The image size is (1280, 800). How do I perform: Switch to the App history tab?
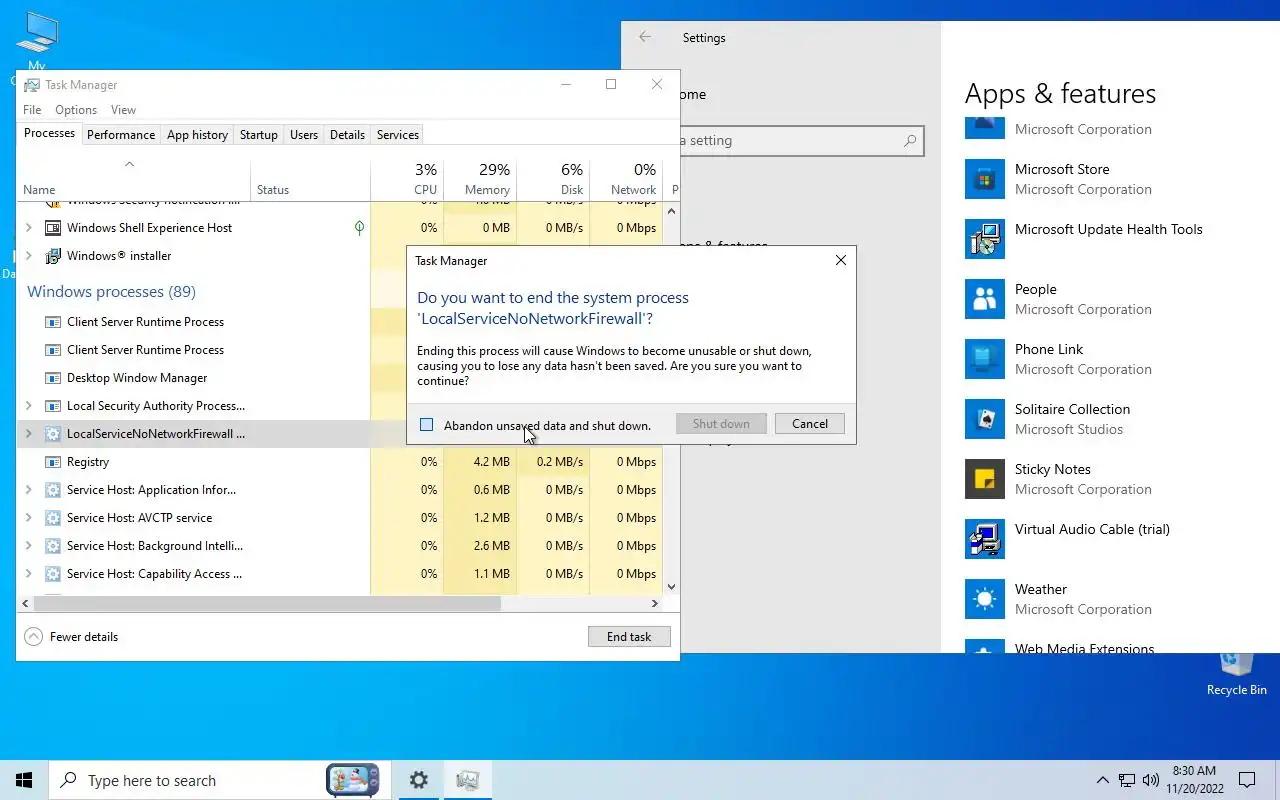pos(198,135)
